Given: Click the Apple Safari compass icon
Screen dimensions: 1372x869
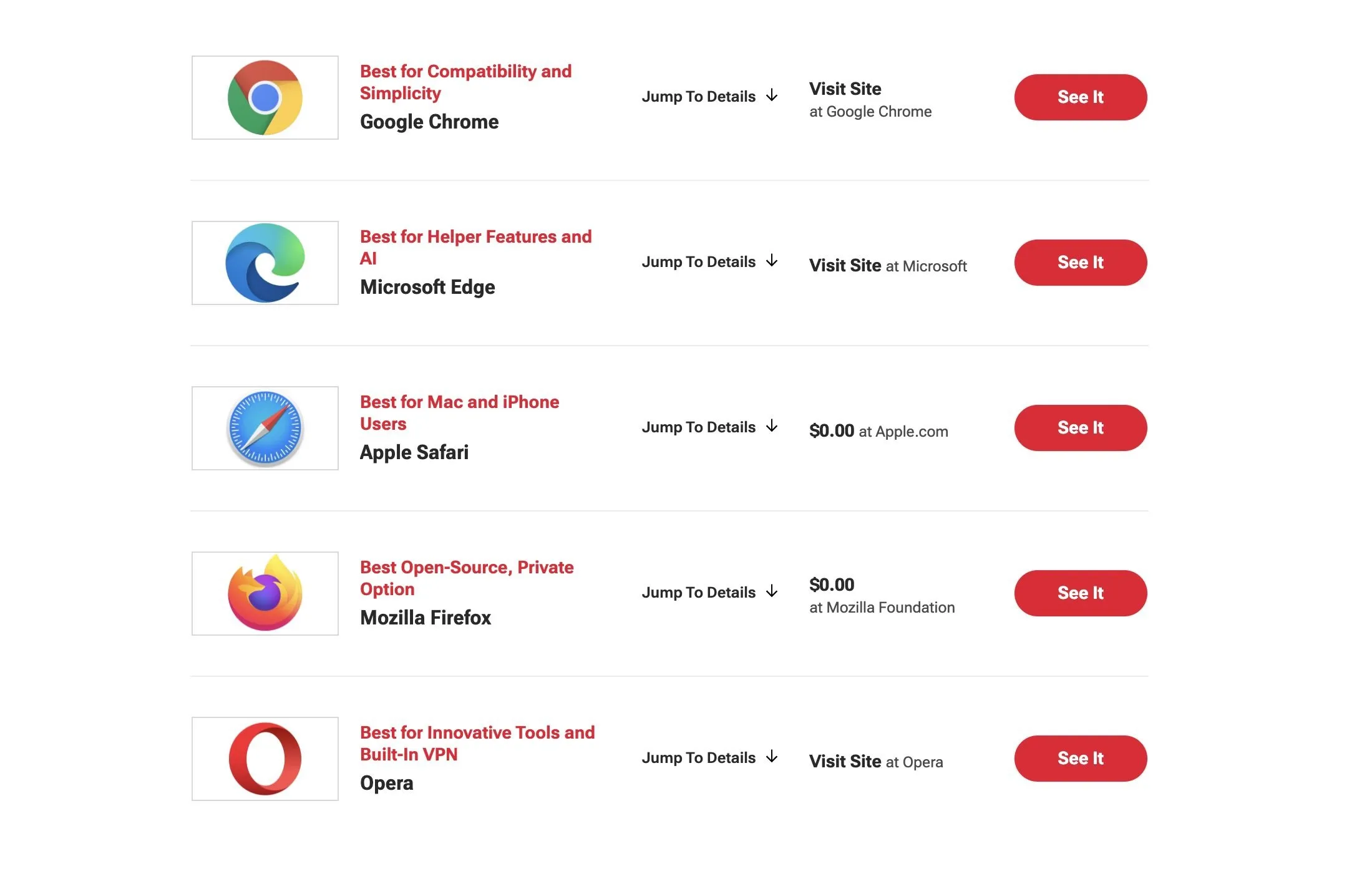Looking at the screenshot, I should pyautogui.click(x=265, y=428).
